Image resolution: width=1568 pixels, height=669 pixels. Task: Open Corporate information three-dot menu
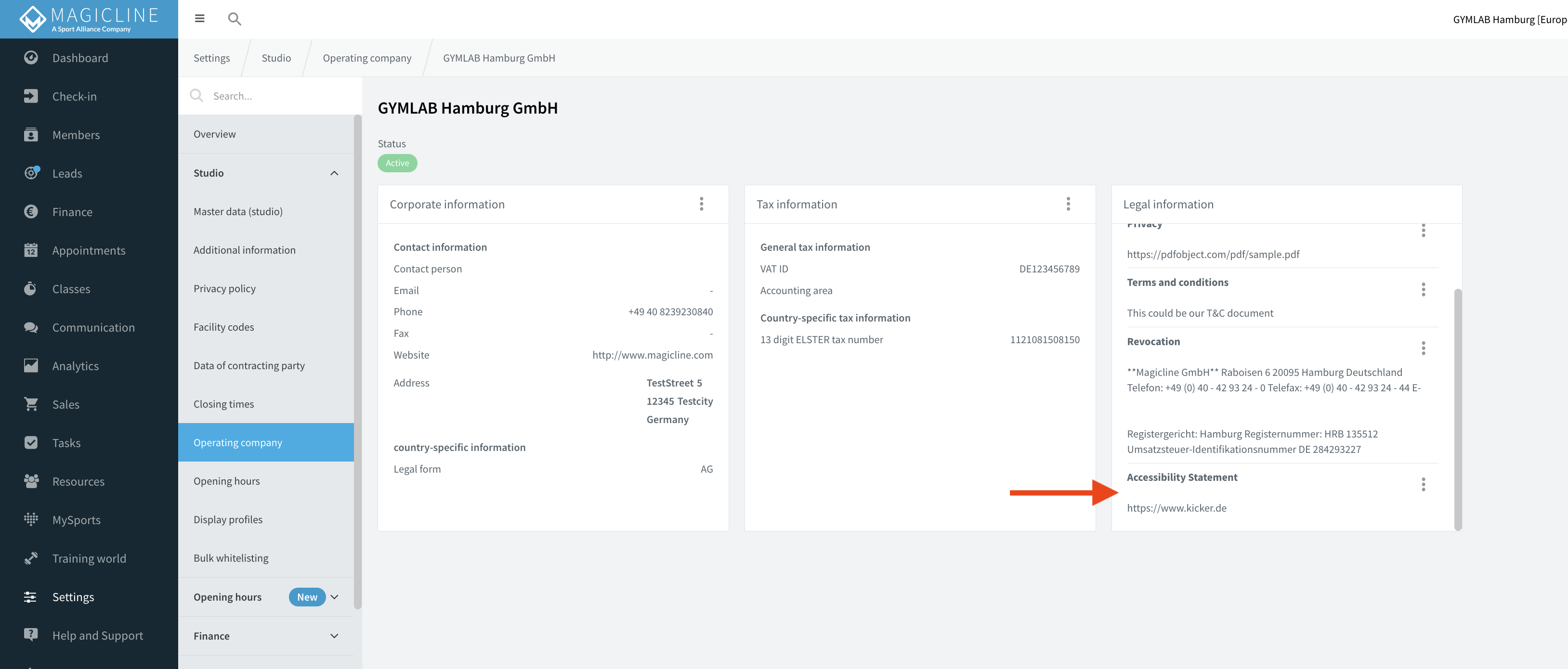pyautogui.click(x=701, y=204)
